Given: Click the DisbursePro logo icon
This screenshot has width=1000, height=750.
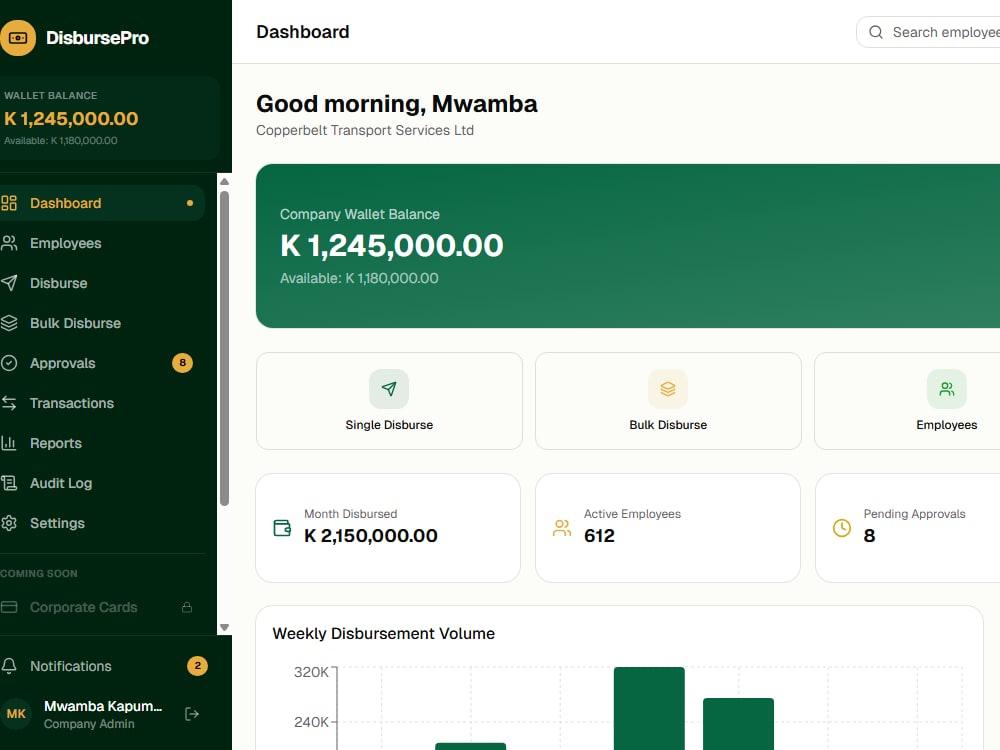Looking at the screenshot, I should [x=17, y=38].
